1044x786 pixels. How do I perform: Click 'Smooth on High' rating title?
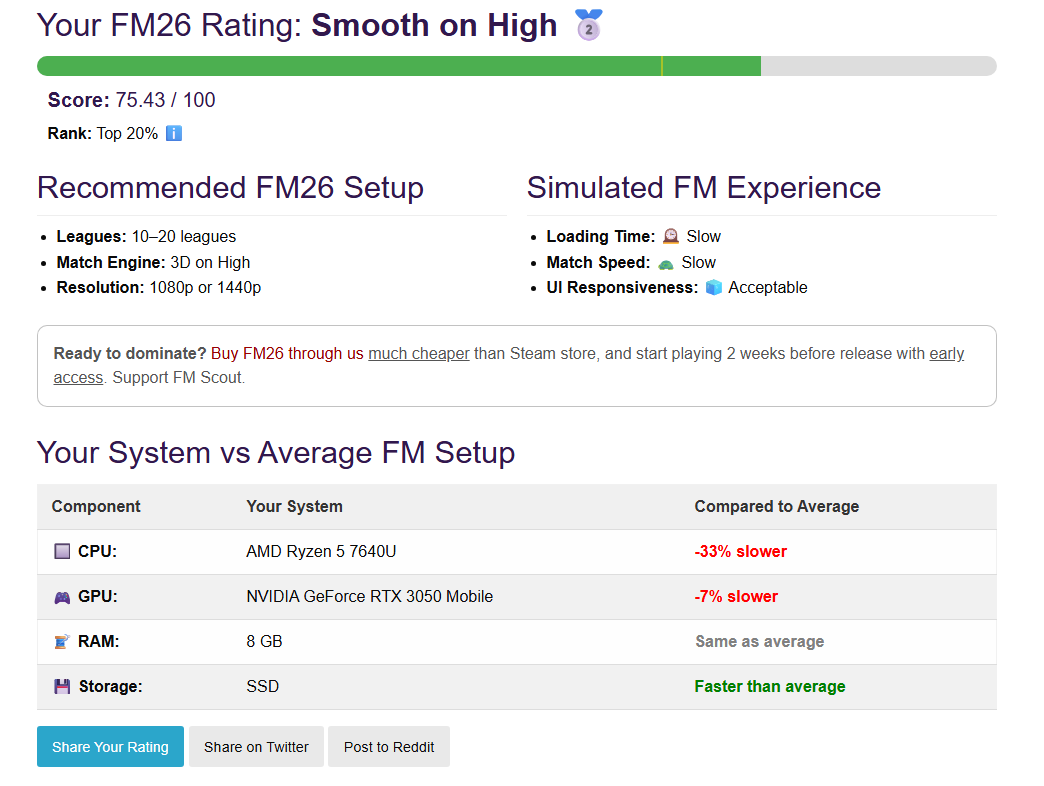pyautogui.click(x=434, y=25)
